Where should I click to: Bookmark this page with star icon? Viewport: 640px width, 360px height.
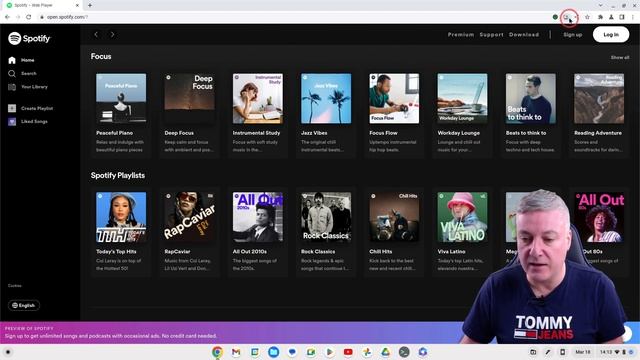(587, 17)
